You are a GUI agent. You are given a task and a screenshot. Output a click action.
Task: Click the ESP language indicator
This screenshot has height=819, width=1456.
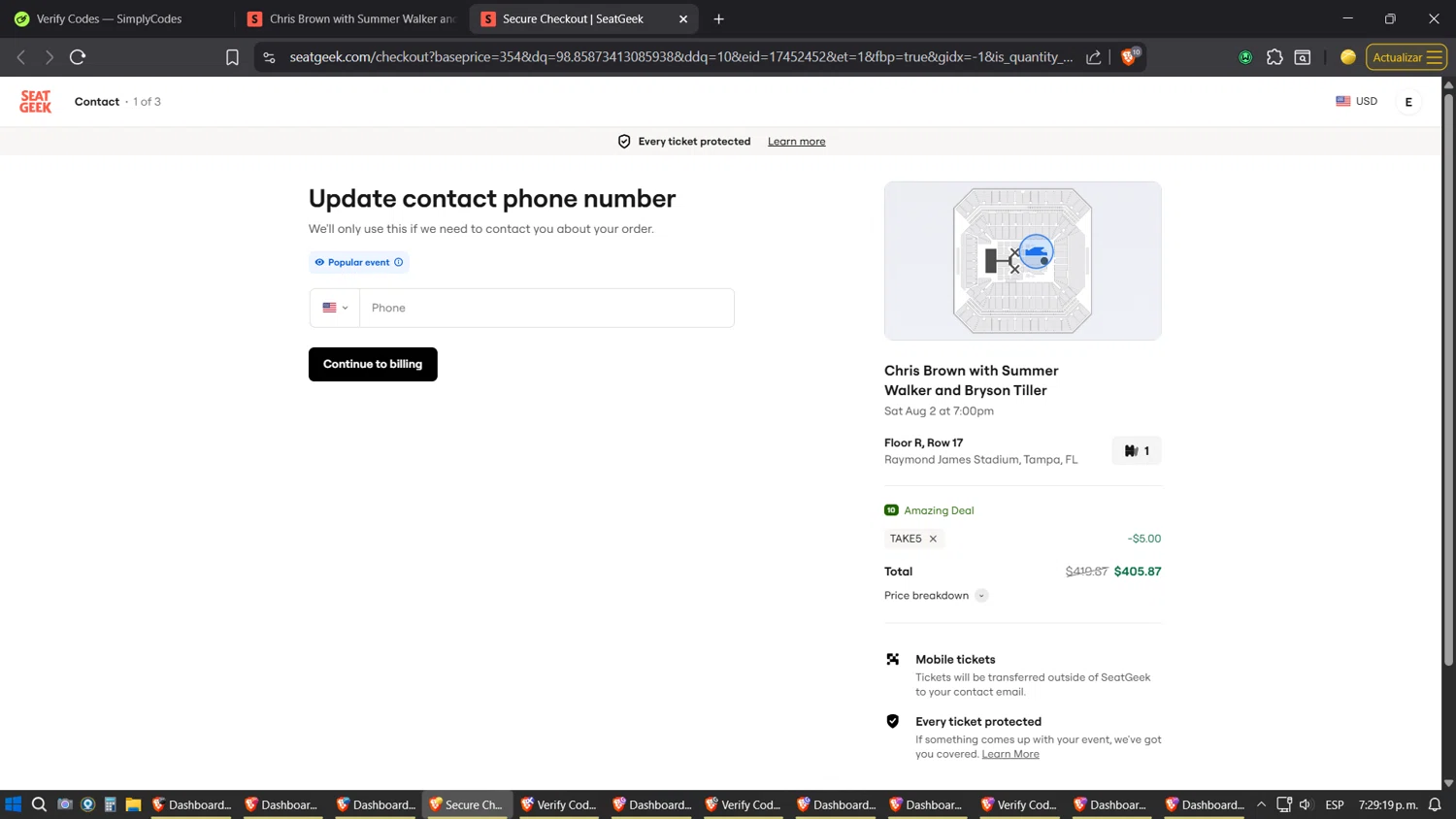[1335, 804]
